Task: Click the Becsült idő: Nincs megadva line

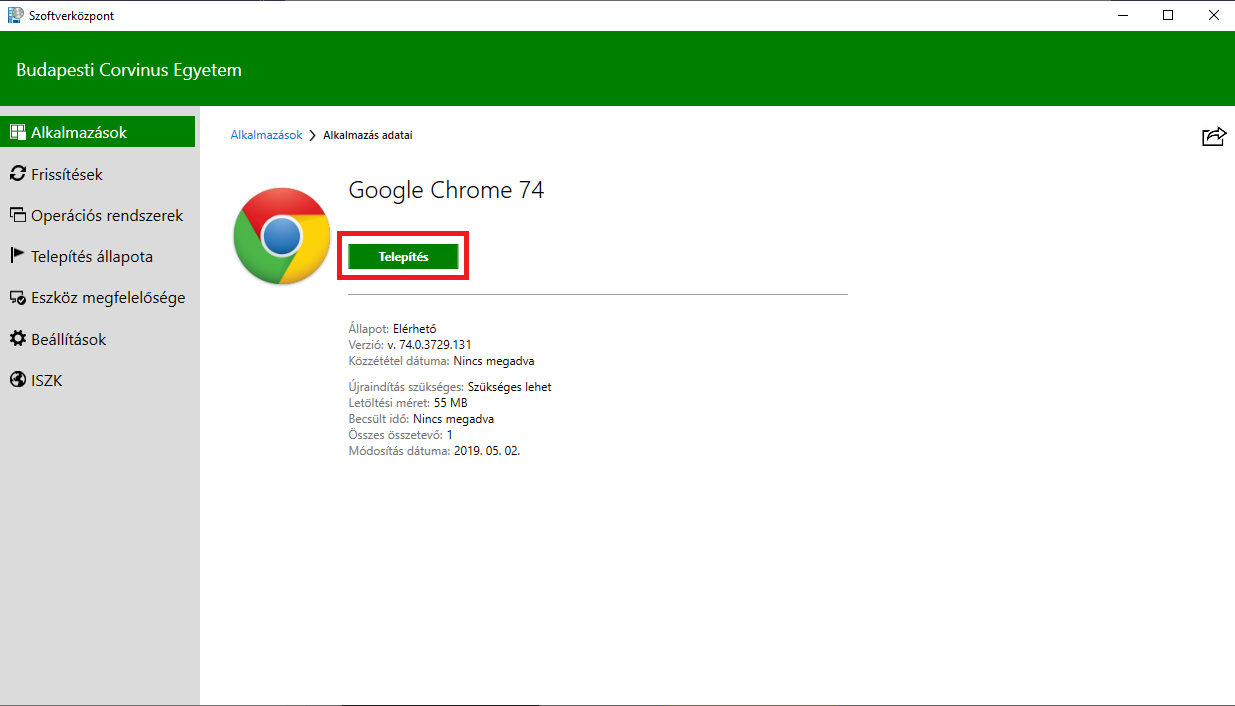Action: [x=421, y=419]
